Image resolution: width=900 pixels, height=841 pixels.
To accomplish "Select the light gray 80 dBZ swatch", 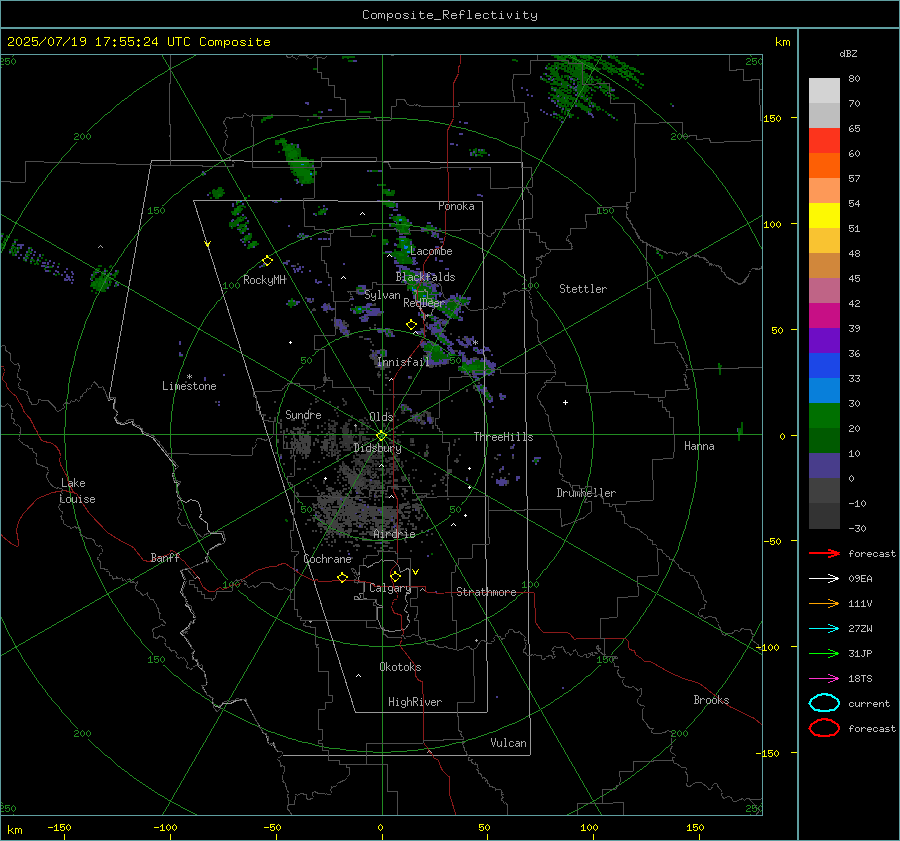I will [824, 91].
